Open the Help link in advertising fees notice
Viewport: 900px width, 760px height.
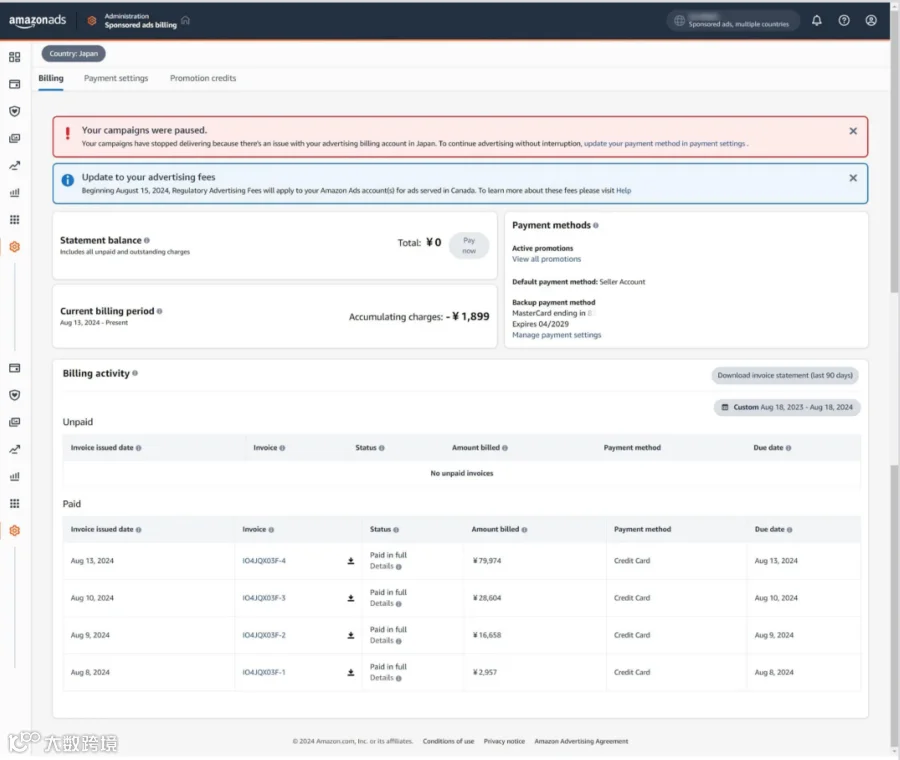623,191
